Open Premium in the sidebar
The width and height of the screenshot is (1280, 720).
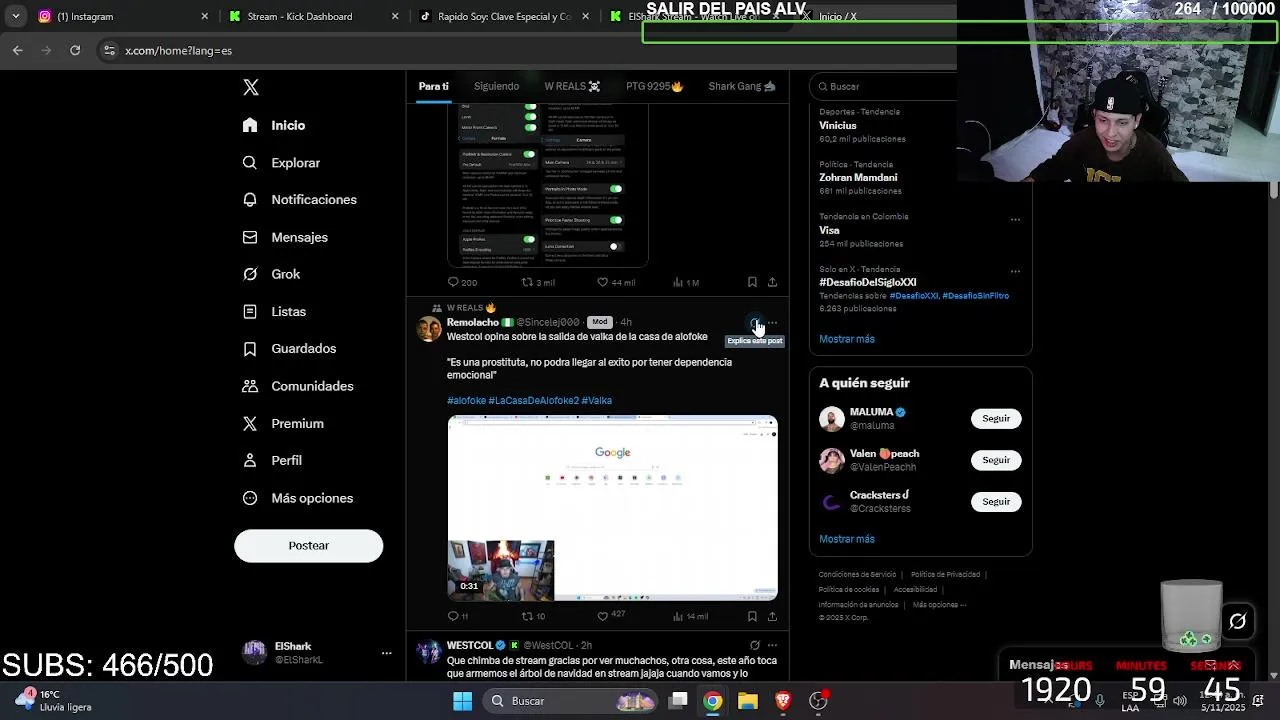[x=283, y=423]
